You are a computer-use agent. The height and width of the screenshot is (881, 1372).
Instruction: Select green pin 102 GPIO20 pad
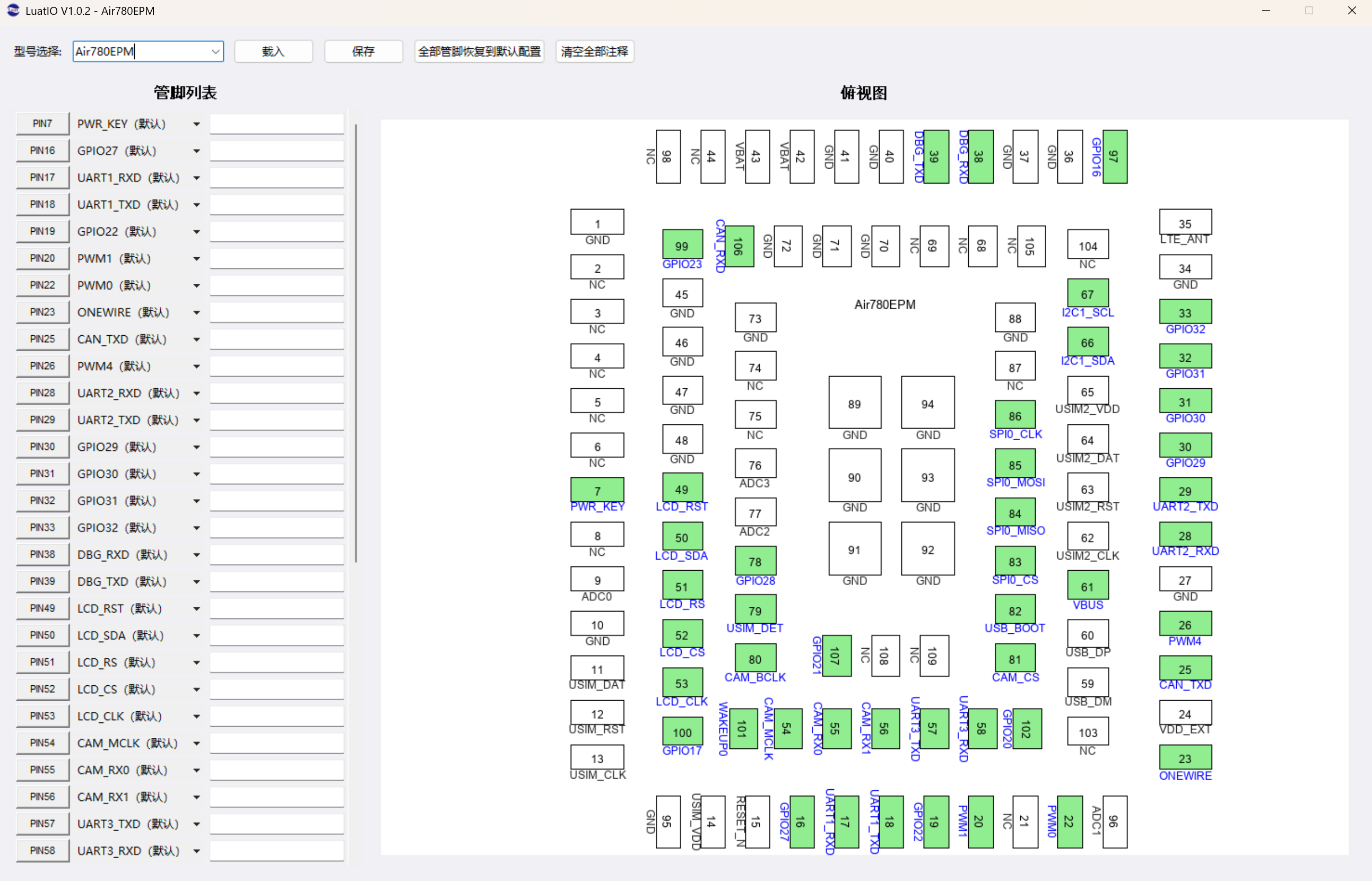[1028, 728]
